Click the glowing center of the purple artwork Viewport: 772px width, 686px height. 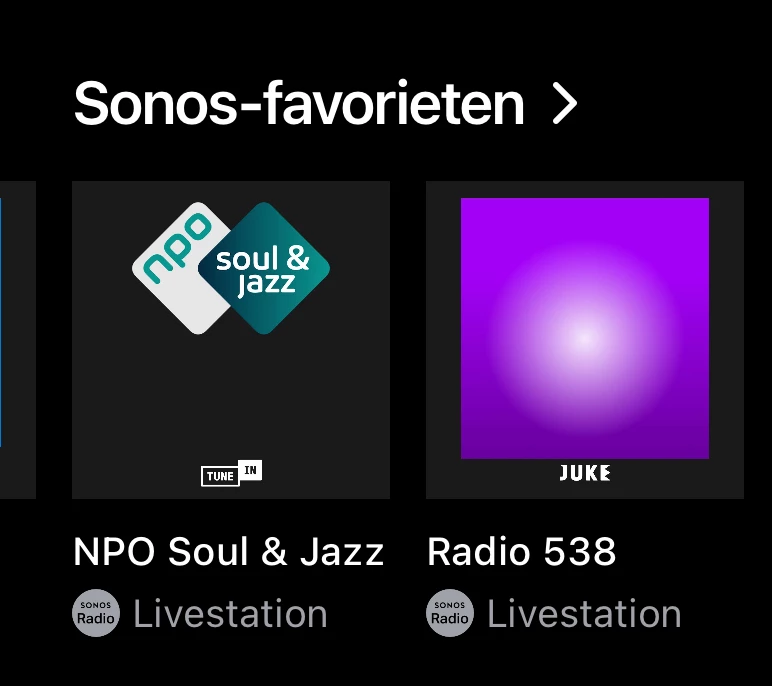585,337
